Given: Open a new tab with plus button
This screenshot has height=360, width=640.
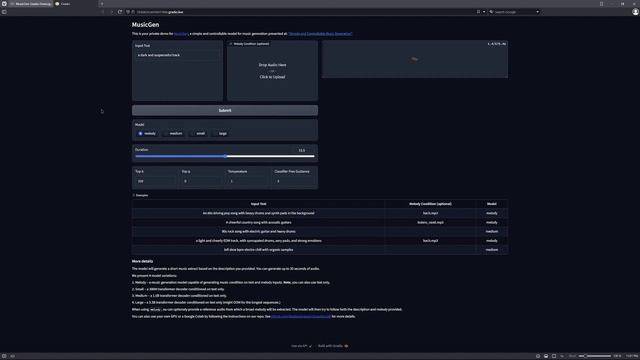Looking at the screenshot, I should pos(102,4).
